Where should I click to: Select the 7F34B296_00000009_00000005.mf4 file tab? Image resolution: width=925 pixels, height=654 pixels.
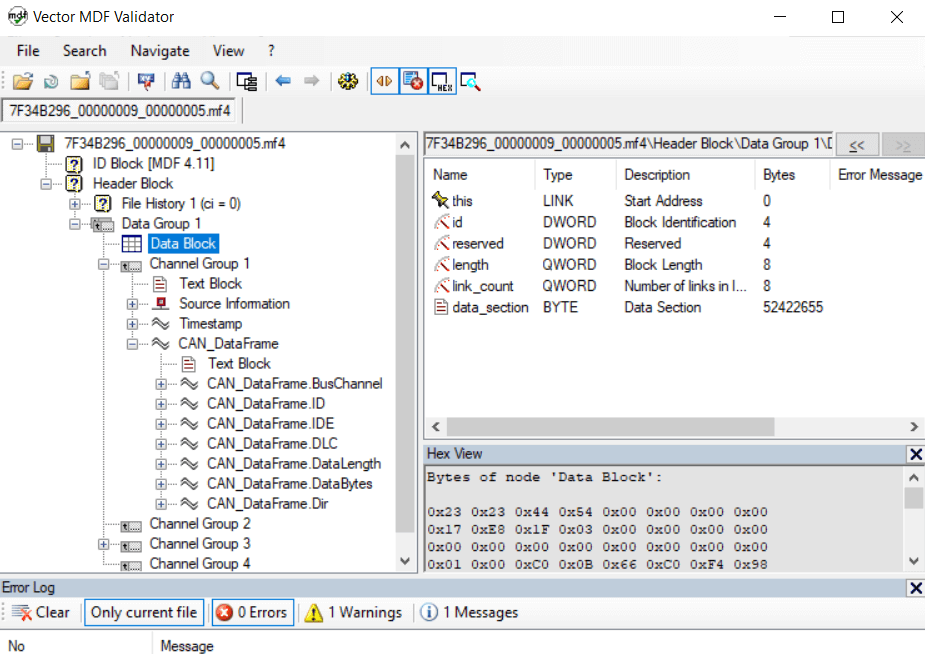pyautogui.click(x=120, y=111)
